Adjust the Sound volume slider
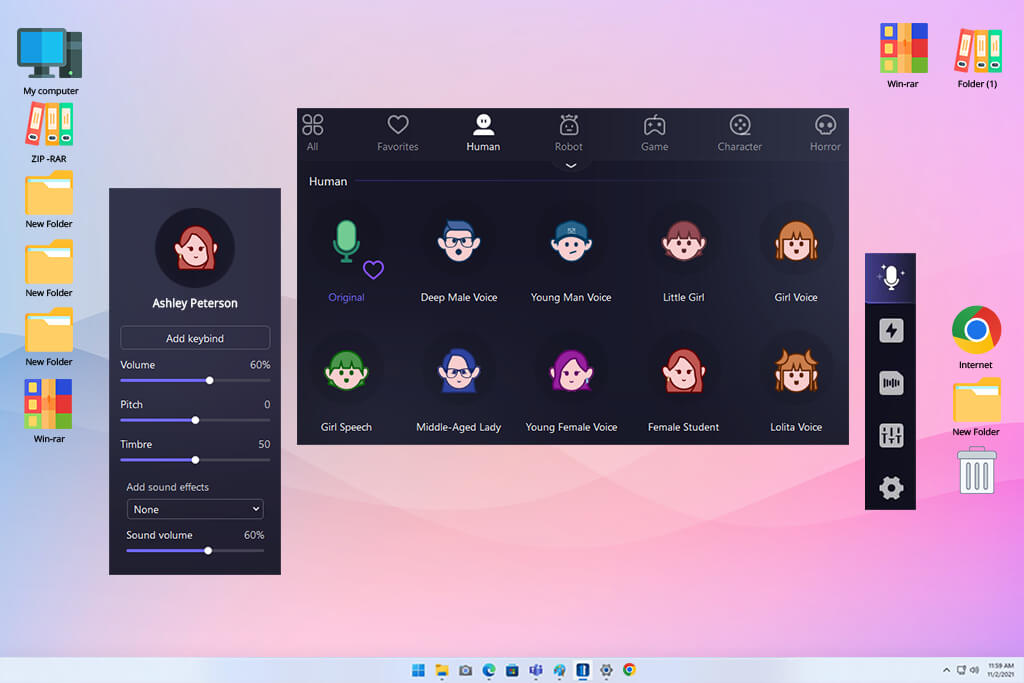 195,550
